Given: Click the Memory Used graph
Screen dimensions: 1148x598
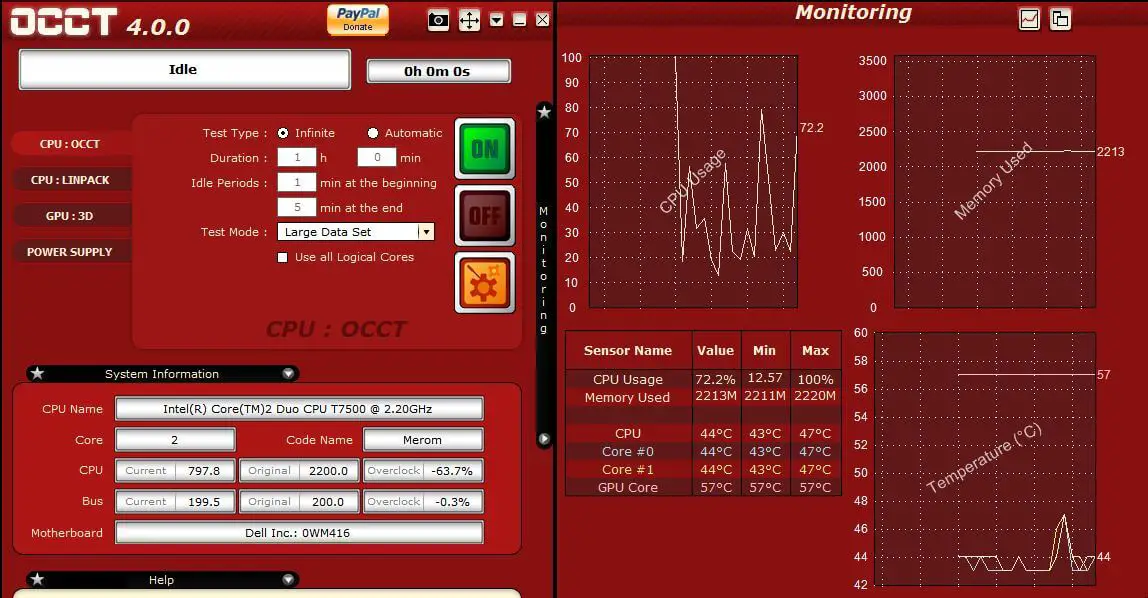Looking at the screenshot, I should (994, 182).
